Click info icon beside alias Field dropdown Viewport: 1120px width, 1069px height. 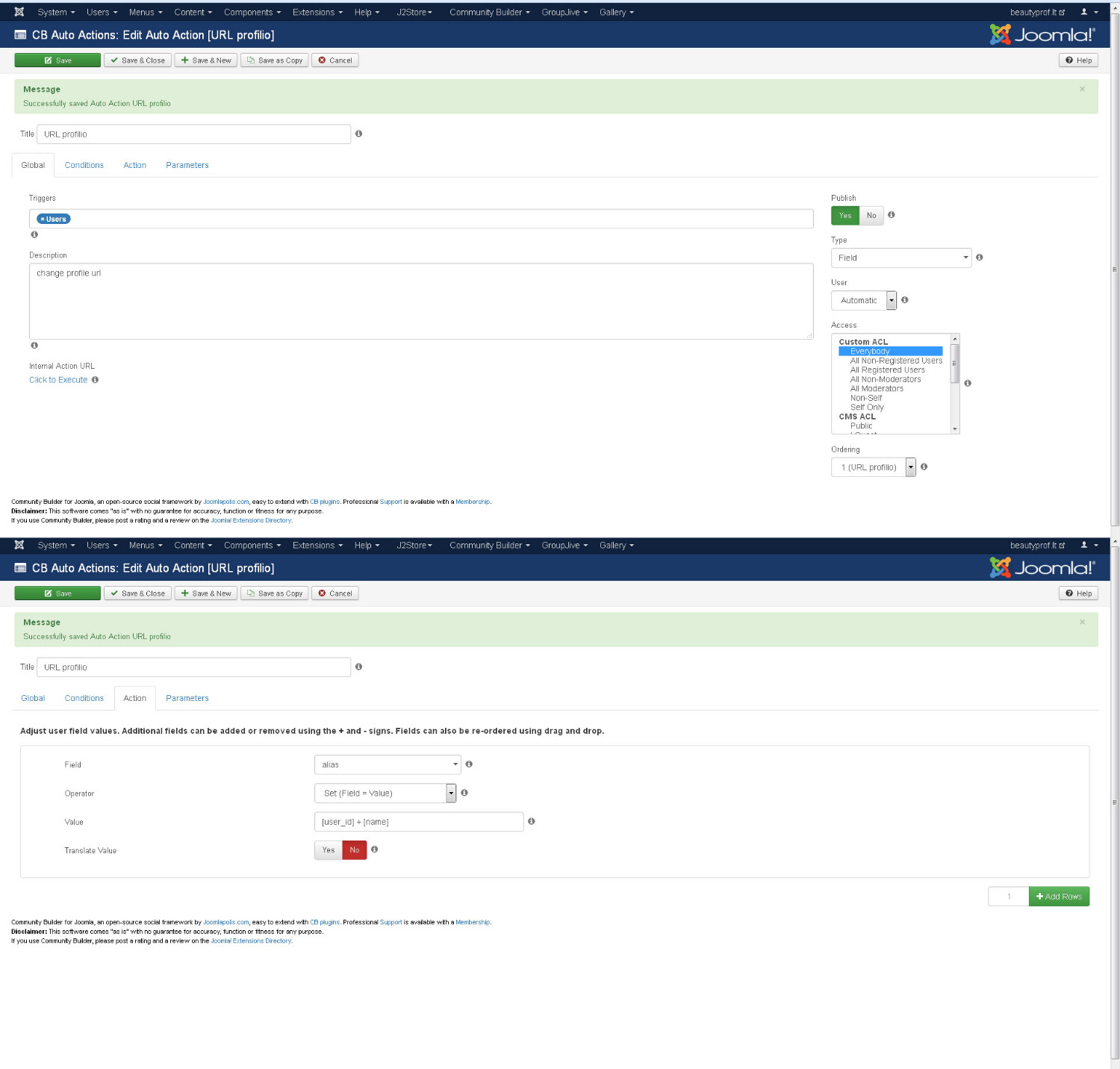tap(469, 764)
